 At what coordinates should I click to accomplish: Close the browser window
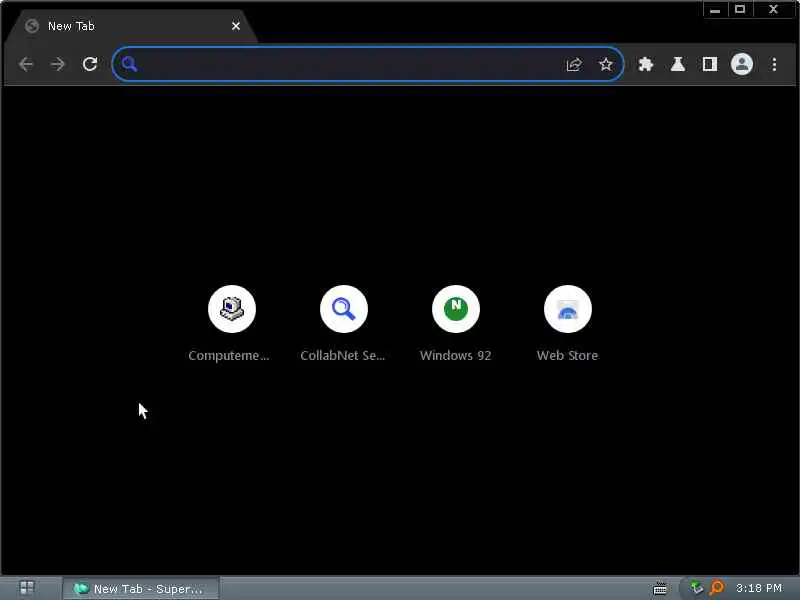(x=773, y=10)
